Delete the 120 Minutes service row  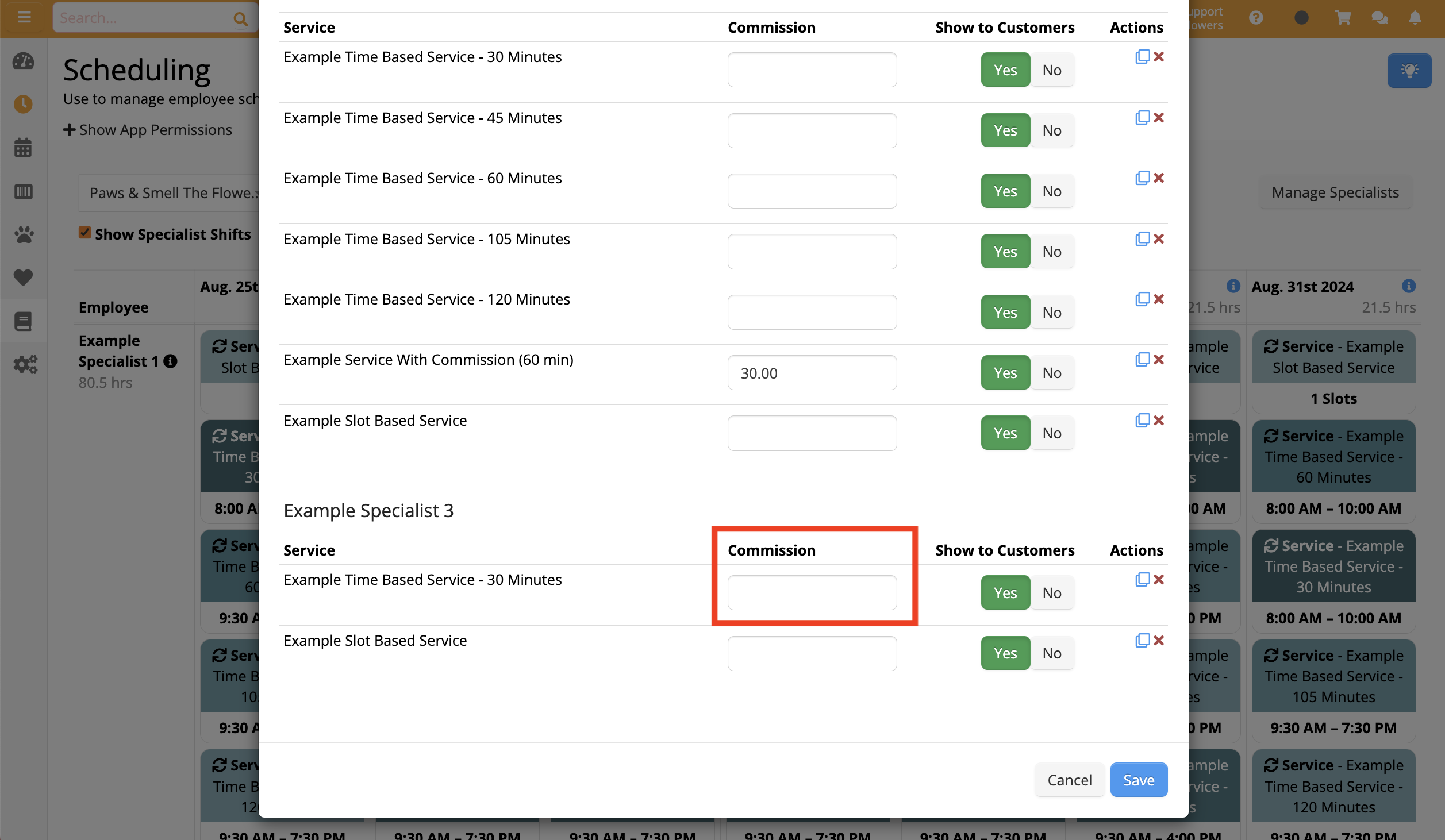[x=1159, y=299]
